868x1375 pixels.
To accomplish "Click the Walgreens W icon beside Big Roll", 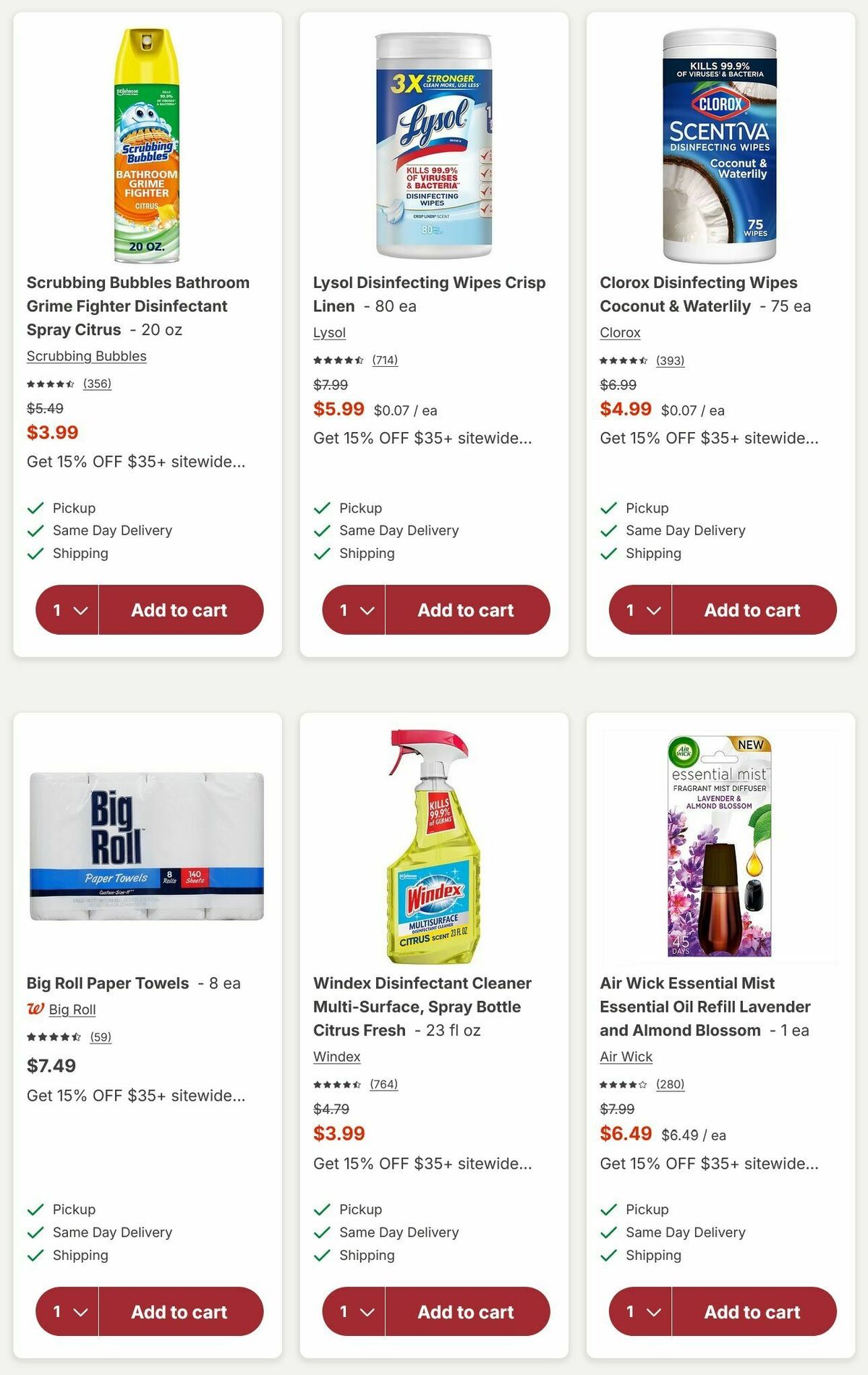I will click(35, 1009).
